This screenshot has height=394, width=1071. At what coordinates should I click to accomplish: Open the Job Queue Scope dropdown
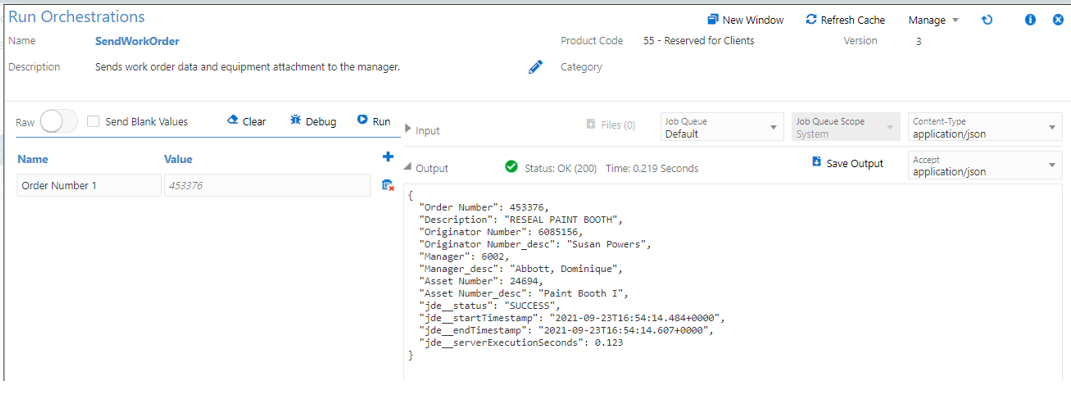tap(845, 127)
